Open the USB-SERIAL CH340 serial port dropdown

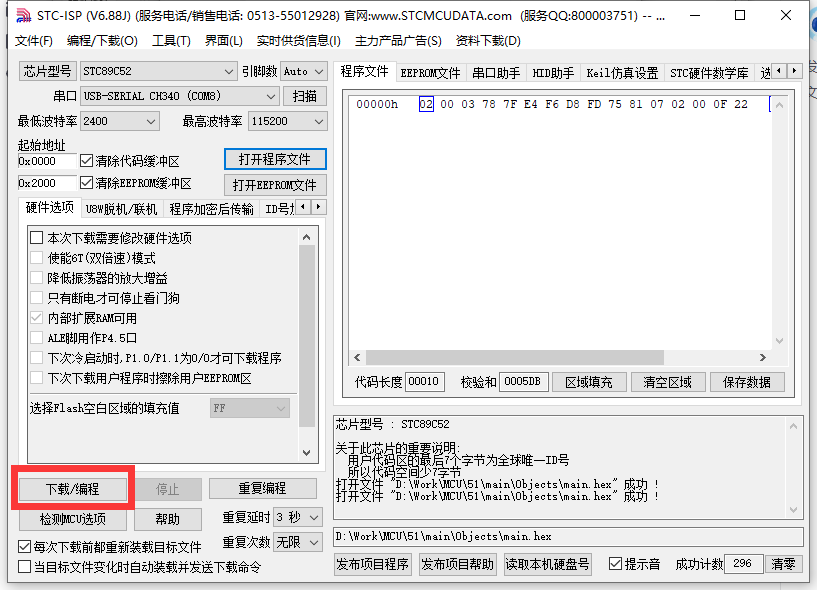pyautogui.click(x=270, y=96)
